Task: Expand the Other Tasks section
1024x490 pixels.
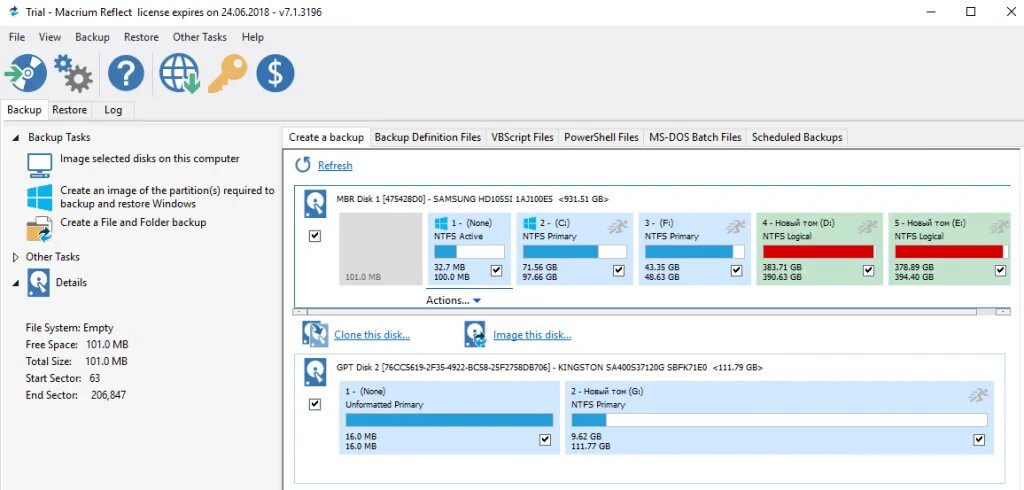Action: 16,257
